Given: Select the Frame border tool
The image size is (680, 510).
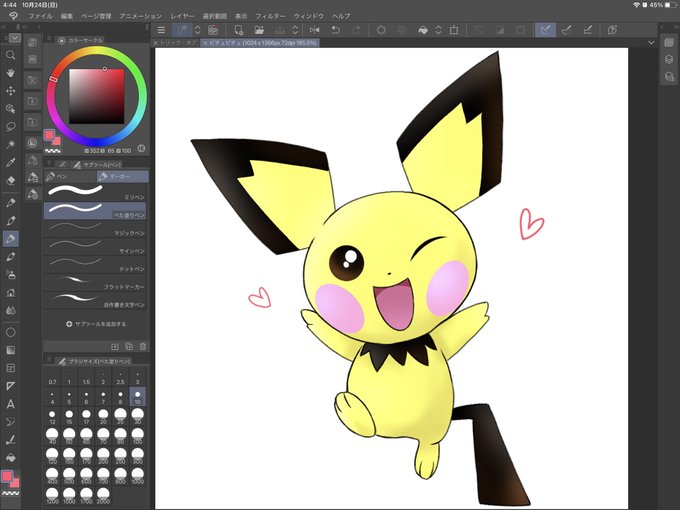Looking at the screenshot, I should (10, 368).
